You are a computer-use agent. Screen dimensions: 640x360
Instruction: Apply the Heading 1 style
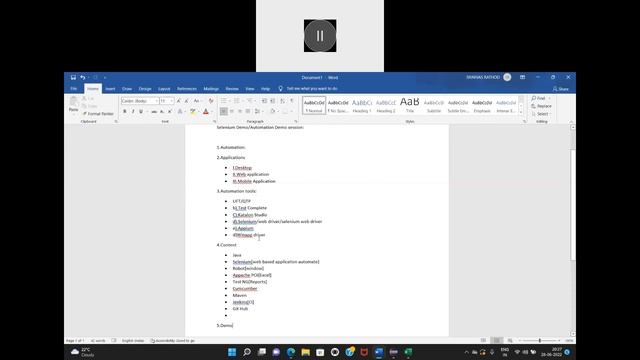pyautogui.click(x=362, y=105)
